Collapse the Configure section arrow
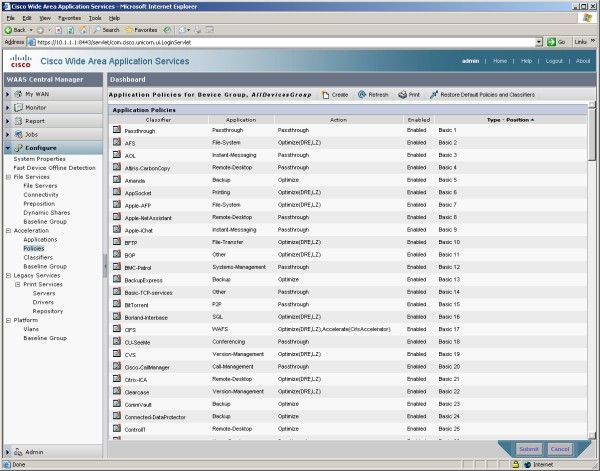The width and height of the screenshot is (600, 471). point(8,148)
